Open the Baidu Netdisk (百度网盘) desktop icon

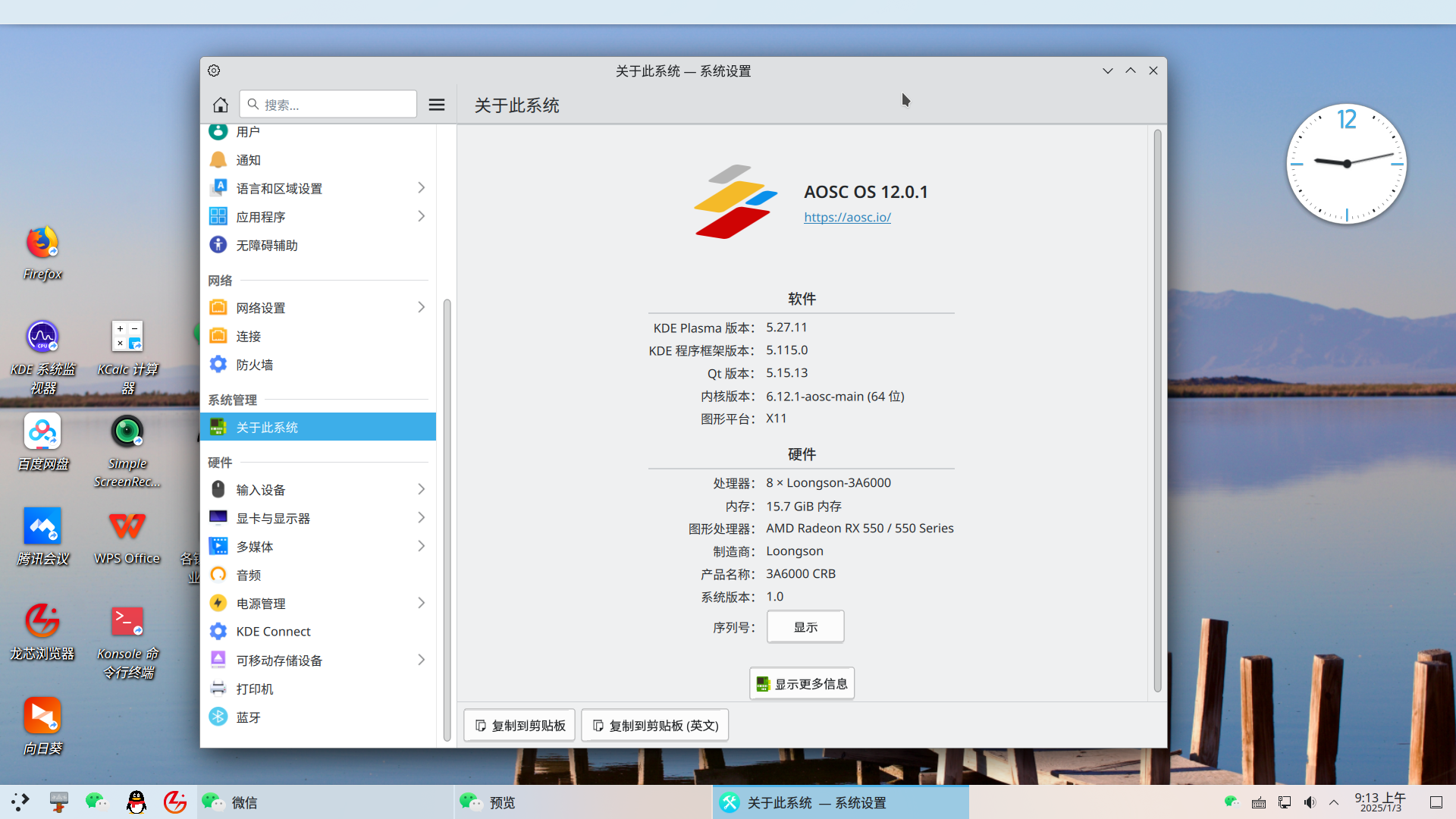pos(42,442)
